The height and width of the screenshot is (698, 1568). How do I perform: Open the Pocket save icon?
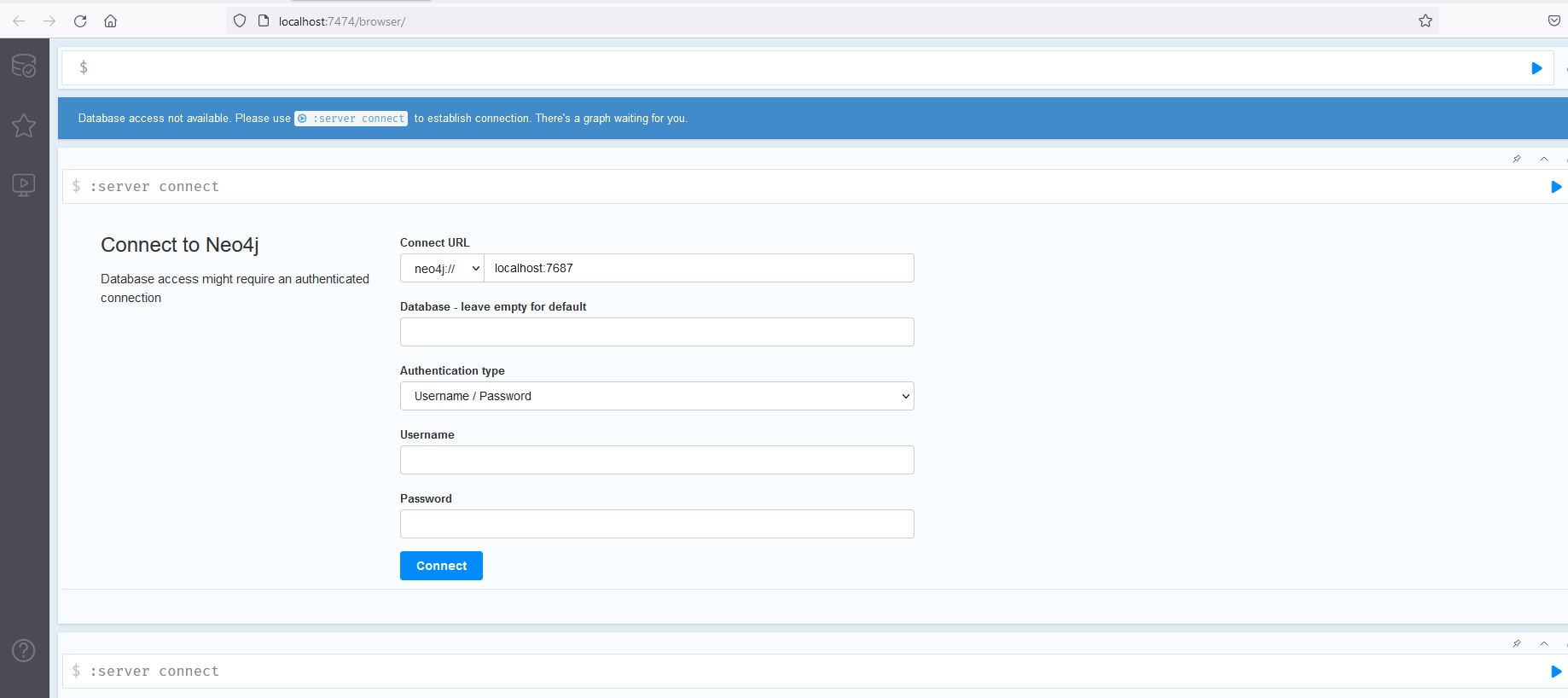click(1554, 21)
